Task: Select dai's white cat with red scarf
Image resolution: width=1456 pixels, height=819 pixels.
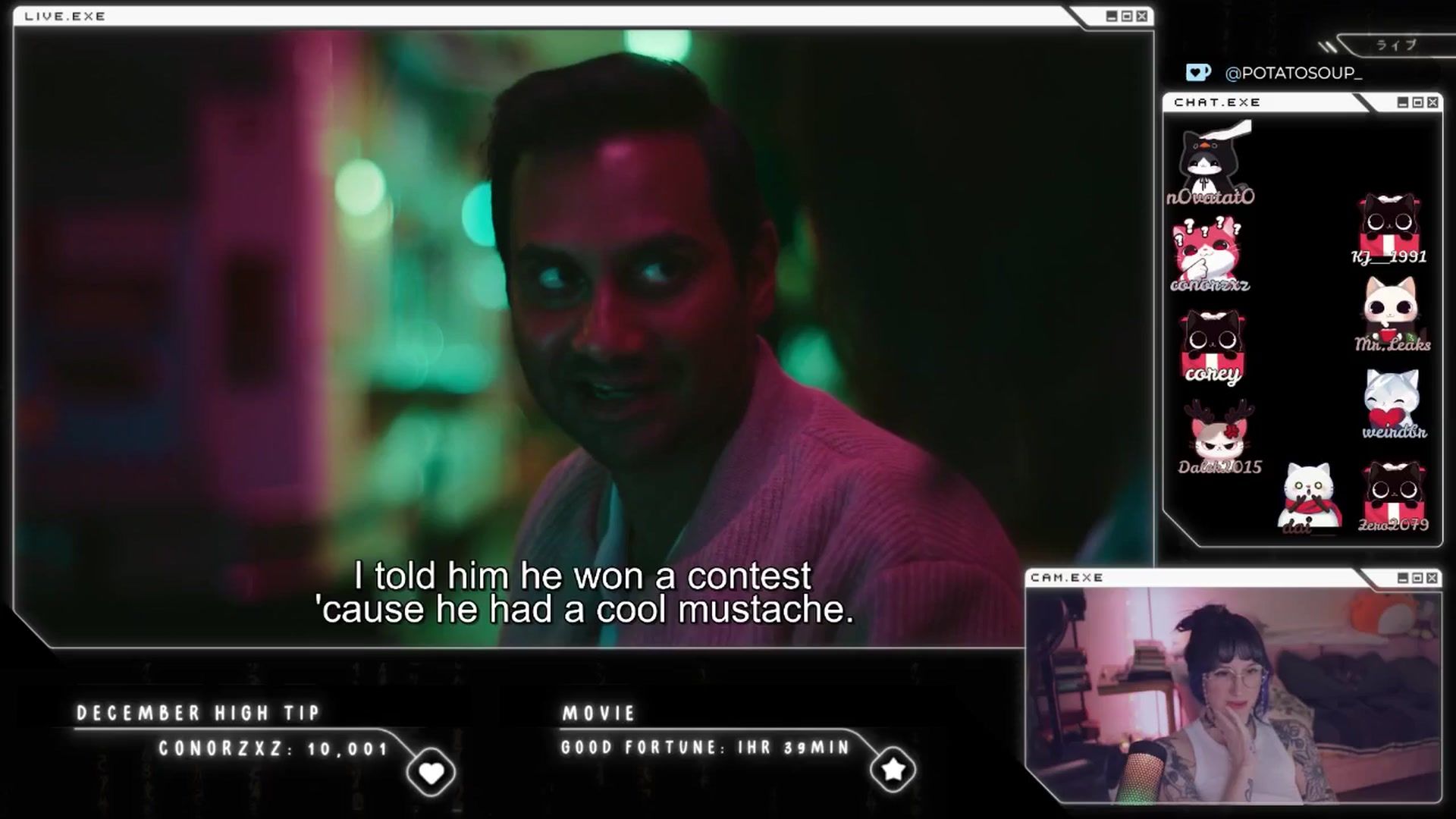Action: 1310,494
